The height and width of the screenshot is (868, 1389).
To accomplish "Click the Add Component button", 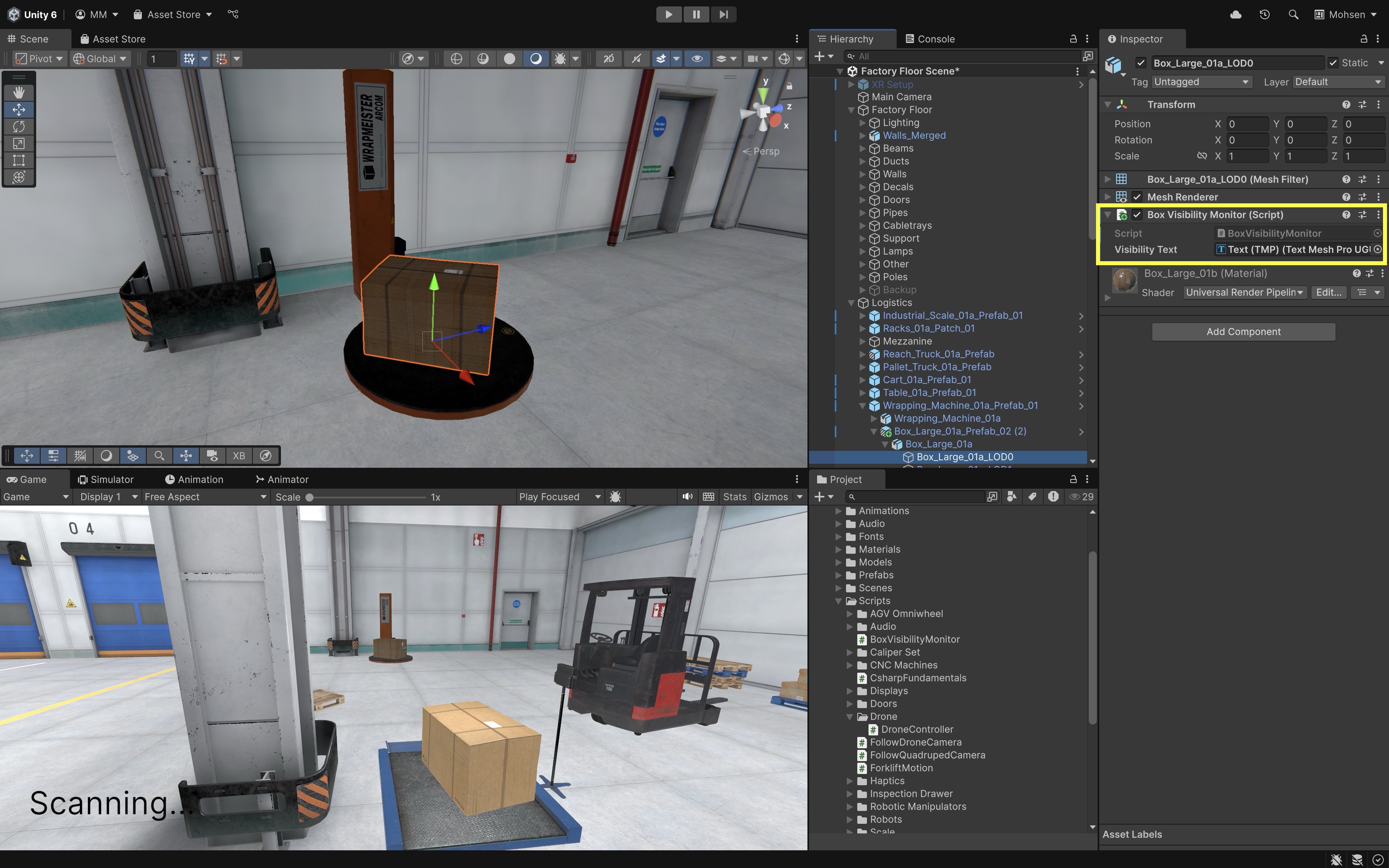I will coord(1243,332).
